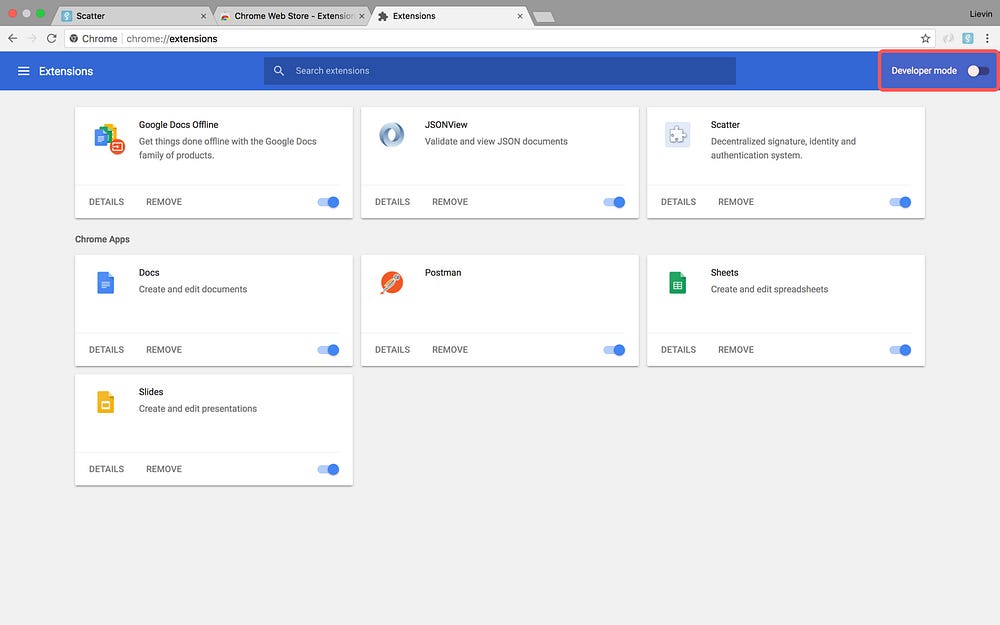Viewport: 1000px width, 625px height.
Task: Click the greyed-out extension icon beside the star
Action: [948, 38]
